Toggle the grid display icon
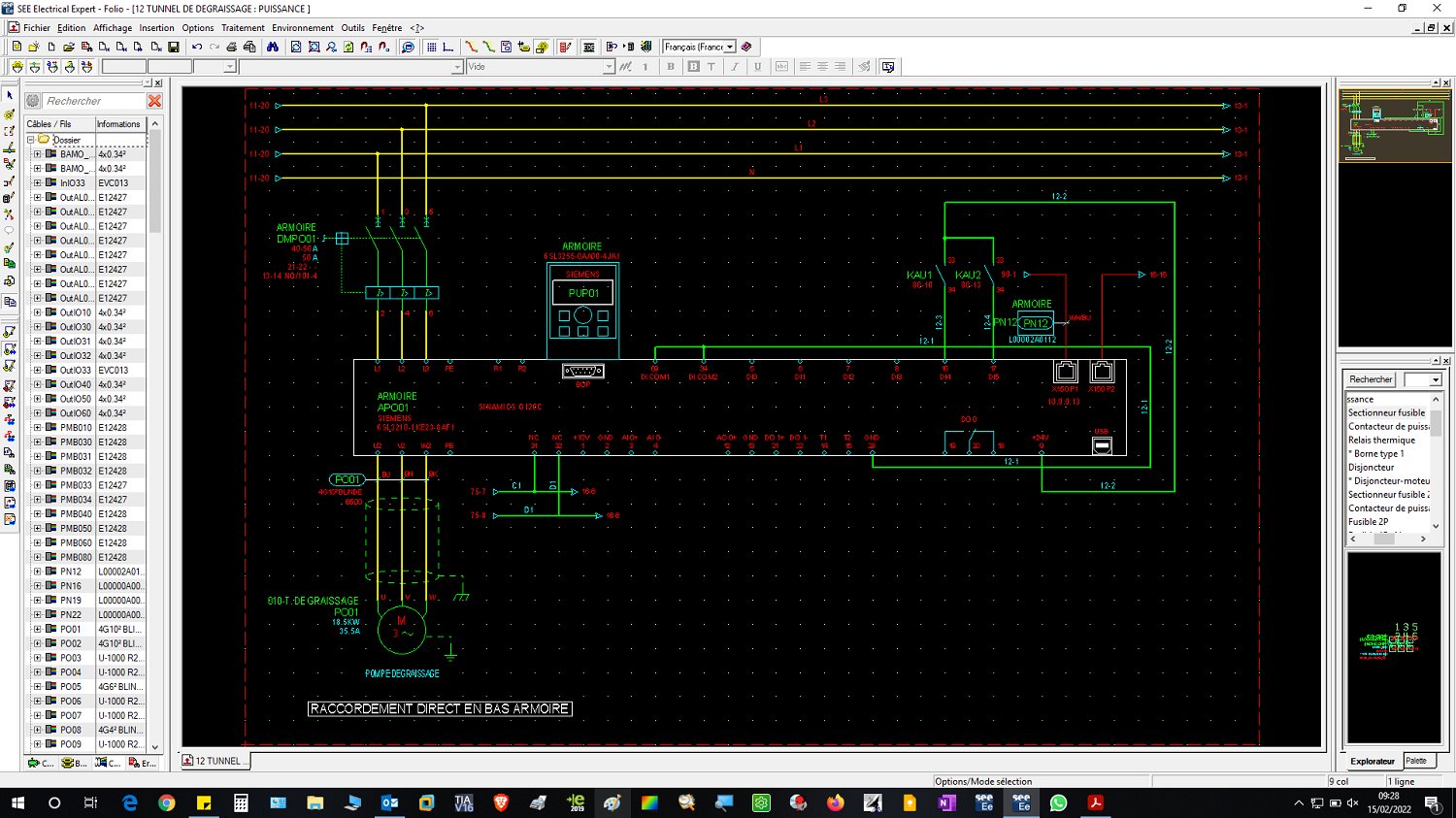The image size is (1456, 818). pos(432,47)
